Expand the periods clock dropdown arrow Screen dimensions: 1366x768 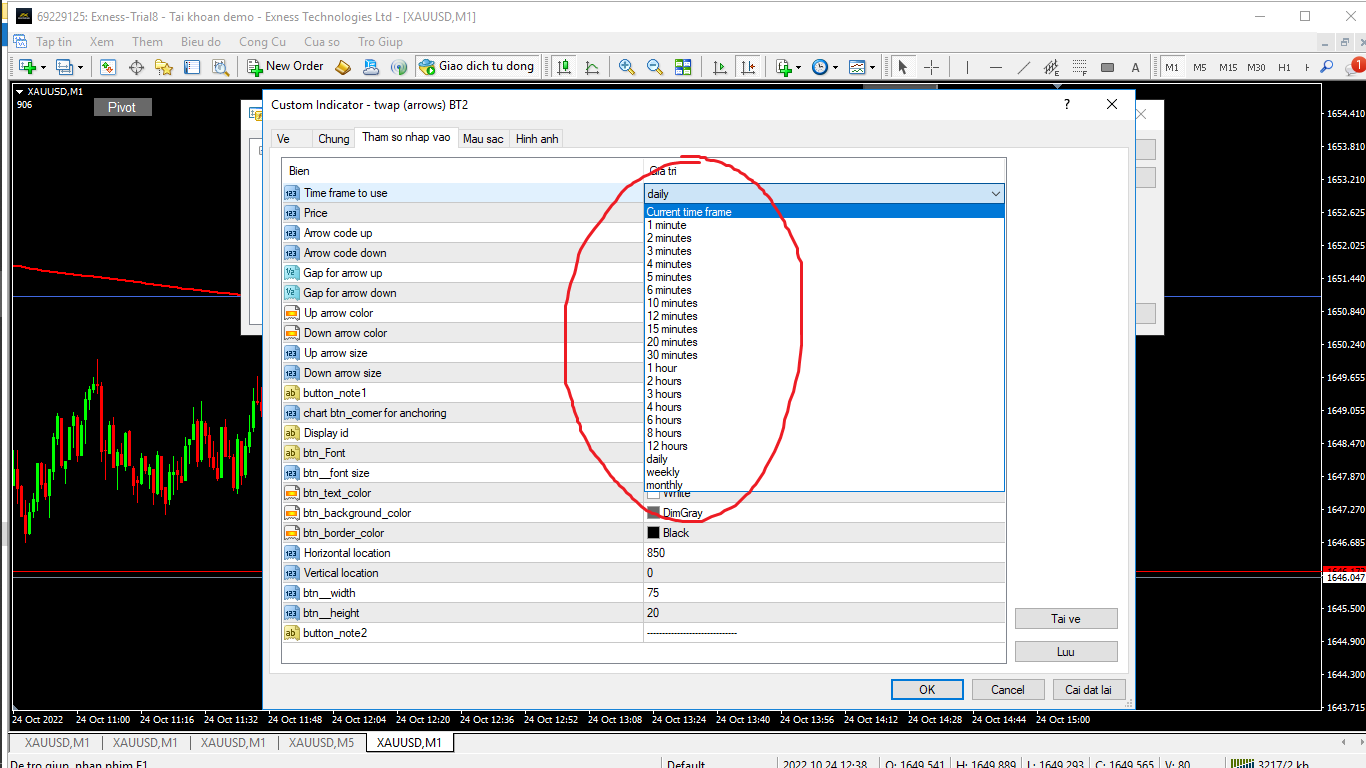tap(835, 67)
